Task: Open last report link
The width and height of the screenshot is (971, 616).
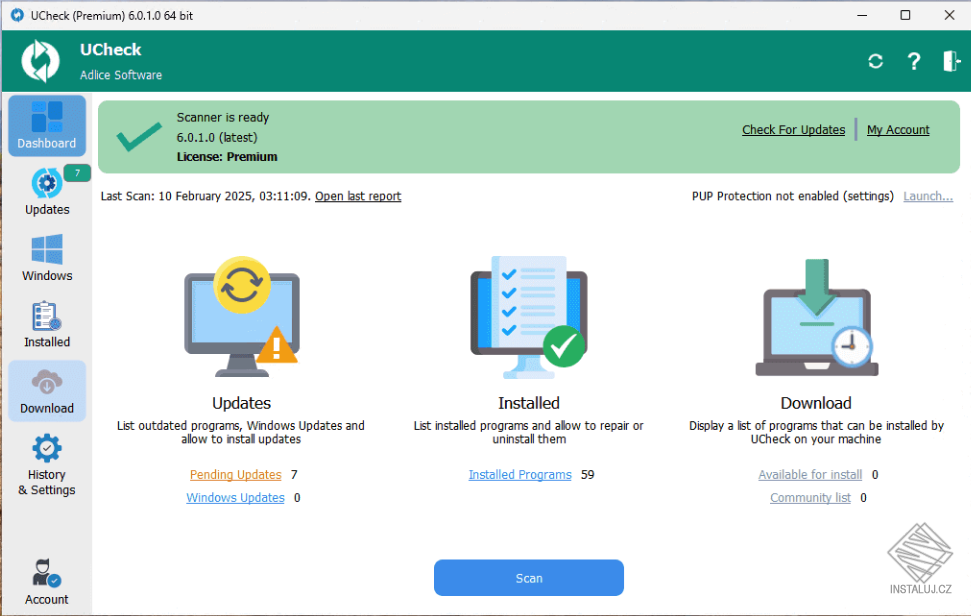Action: click(x=358, y=196)
